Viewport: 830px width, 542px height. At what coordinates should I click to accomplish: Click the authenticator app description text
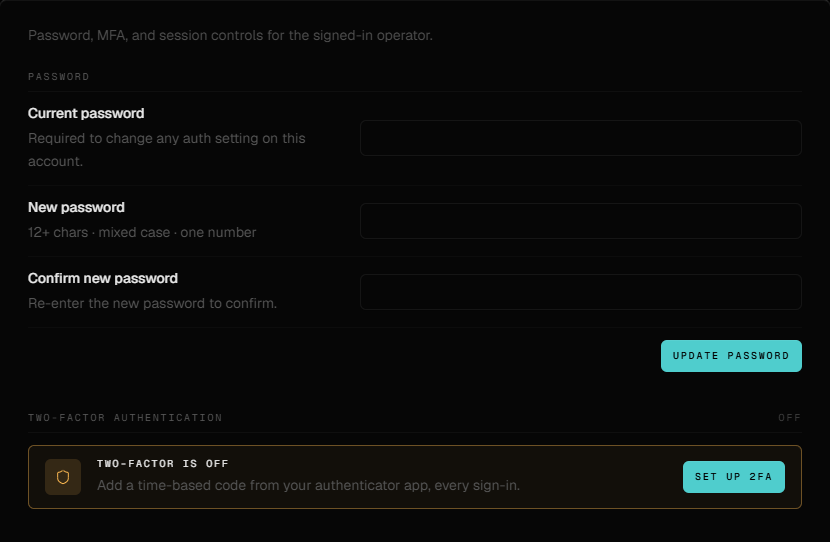308,485
